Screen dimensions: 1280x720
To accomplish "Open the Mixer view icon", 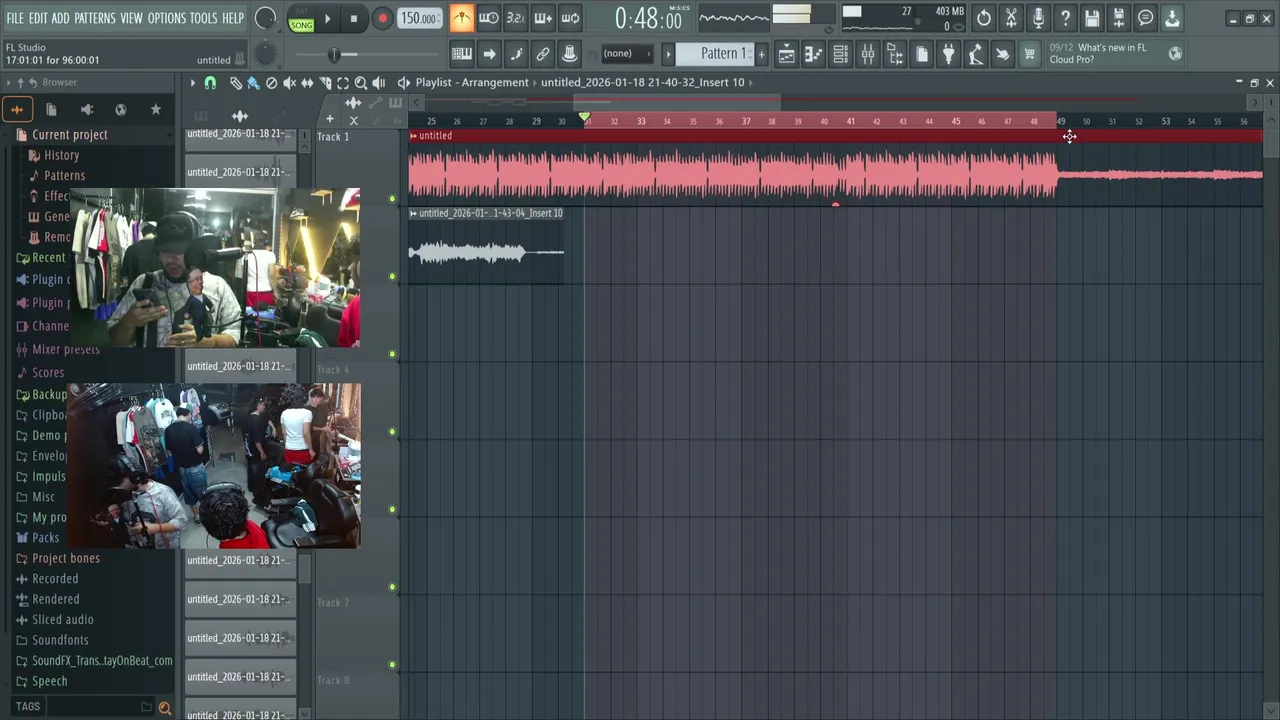I will click(x=868, y=54).
